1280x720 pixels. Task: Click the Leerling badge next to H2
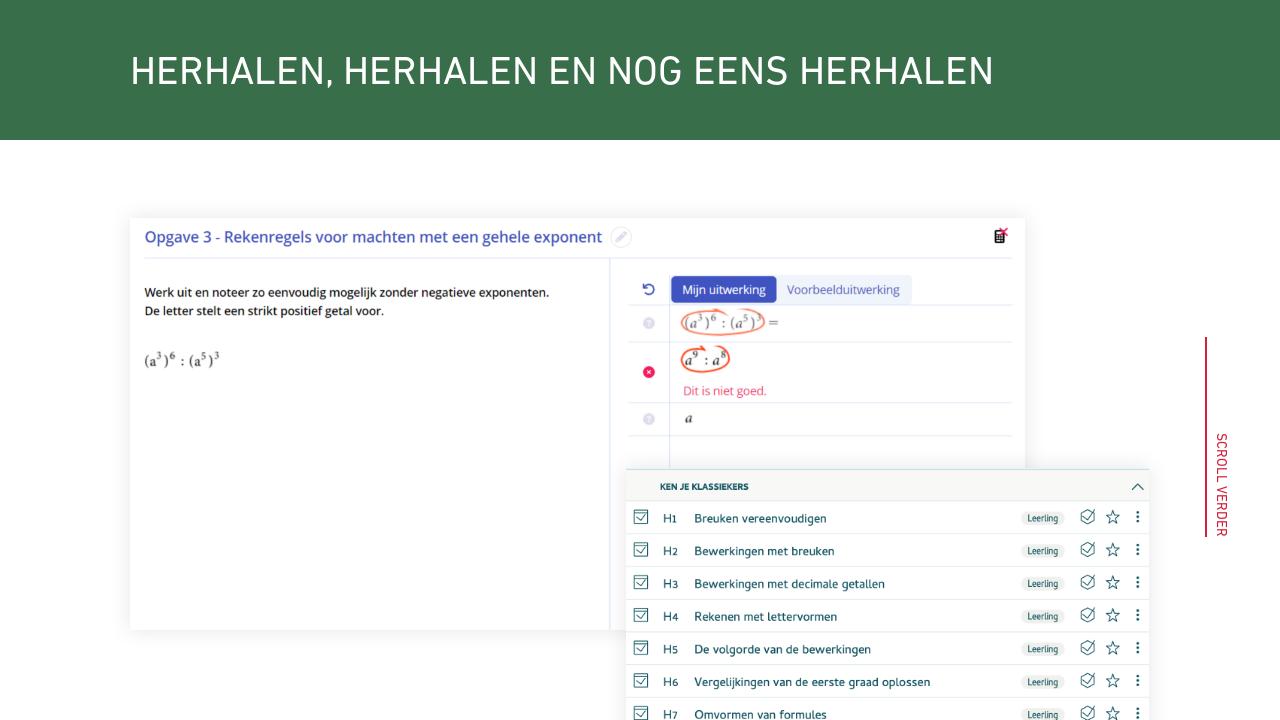click(1042, 550)
